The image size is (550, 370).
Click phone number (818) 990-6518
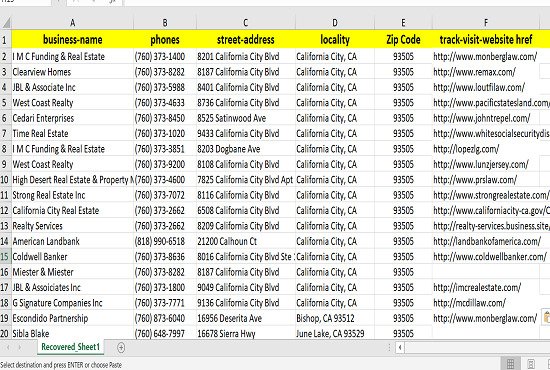[165, 241]
